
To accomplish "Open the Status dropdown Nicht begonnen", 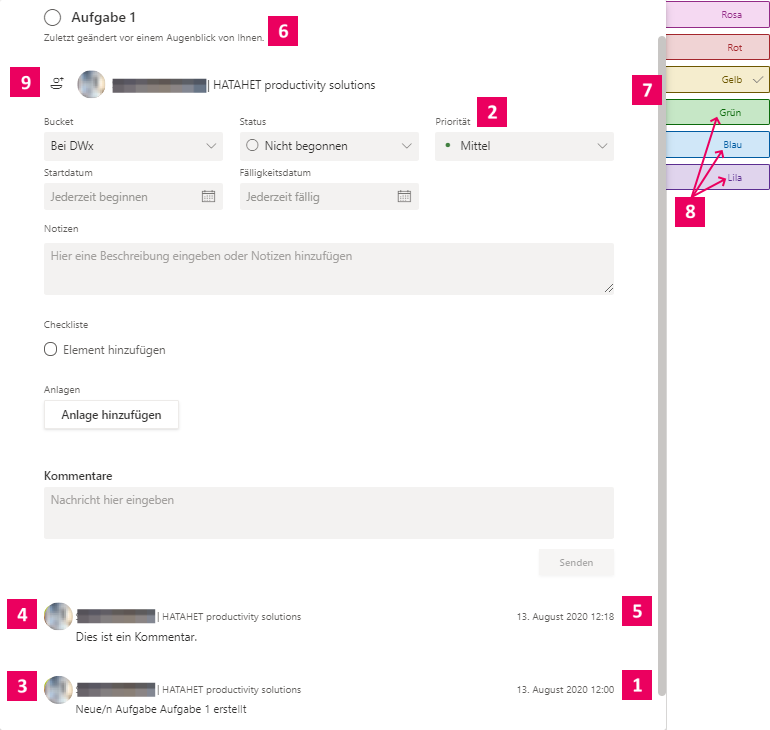I will click(x=329, y=146).
